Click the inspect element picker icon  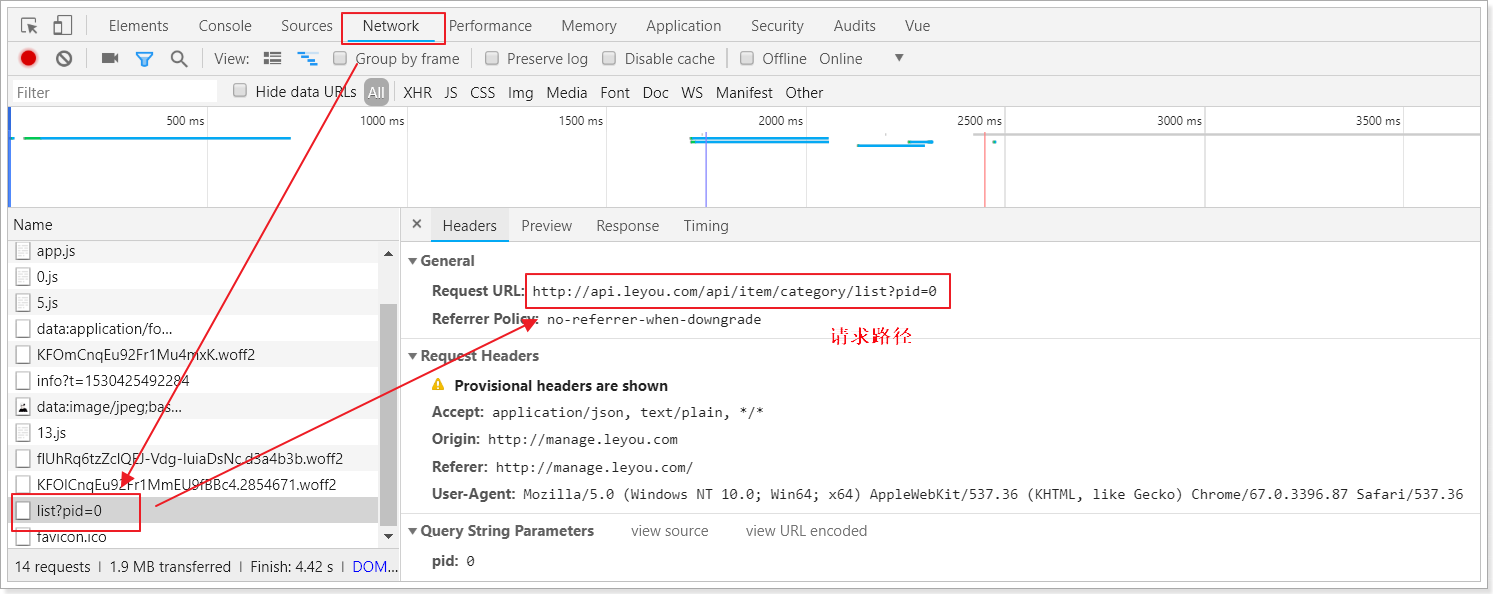coord(29,26)
